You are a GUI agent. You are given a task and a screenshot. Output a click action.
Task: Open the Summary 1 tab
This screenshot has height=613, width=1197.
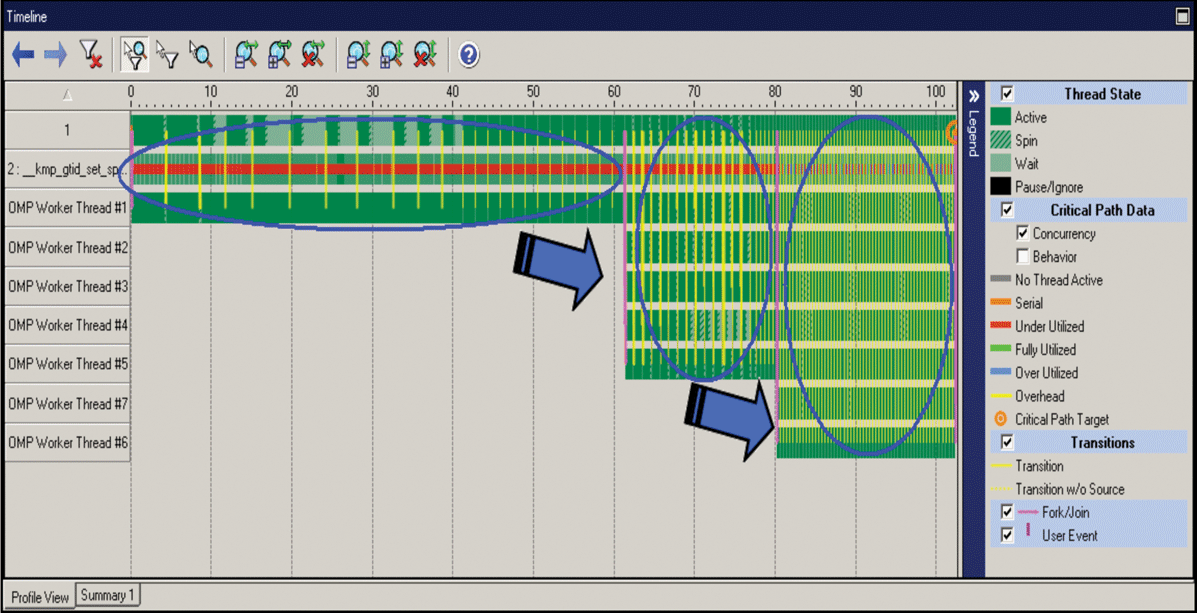(x=108, y=596)
